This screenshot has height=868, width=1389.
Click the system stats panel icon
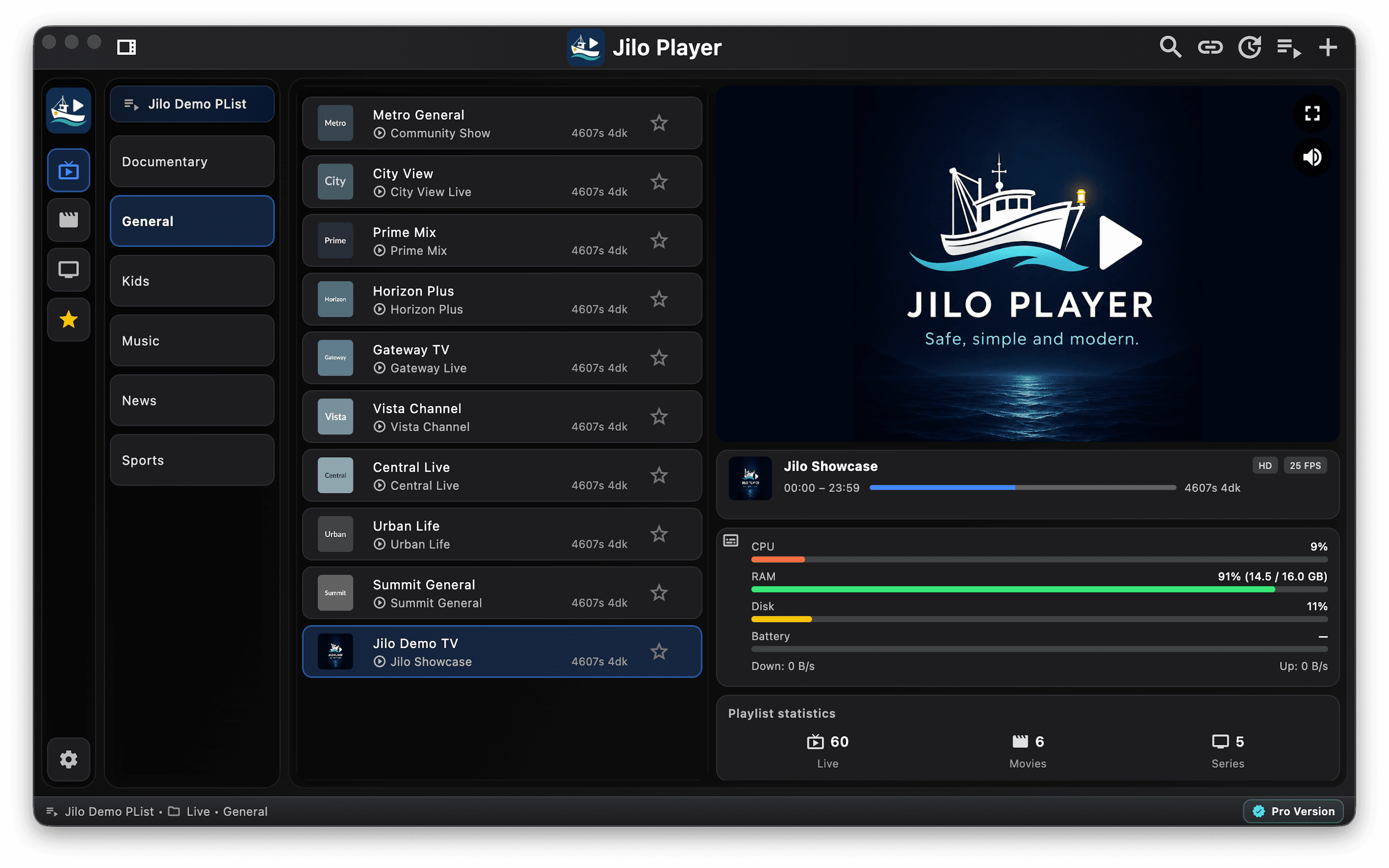730,540
